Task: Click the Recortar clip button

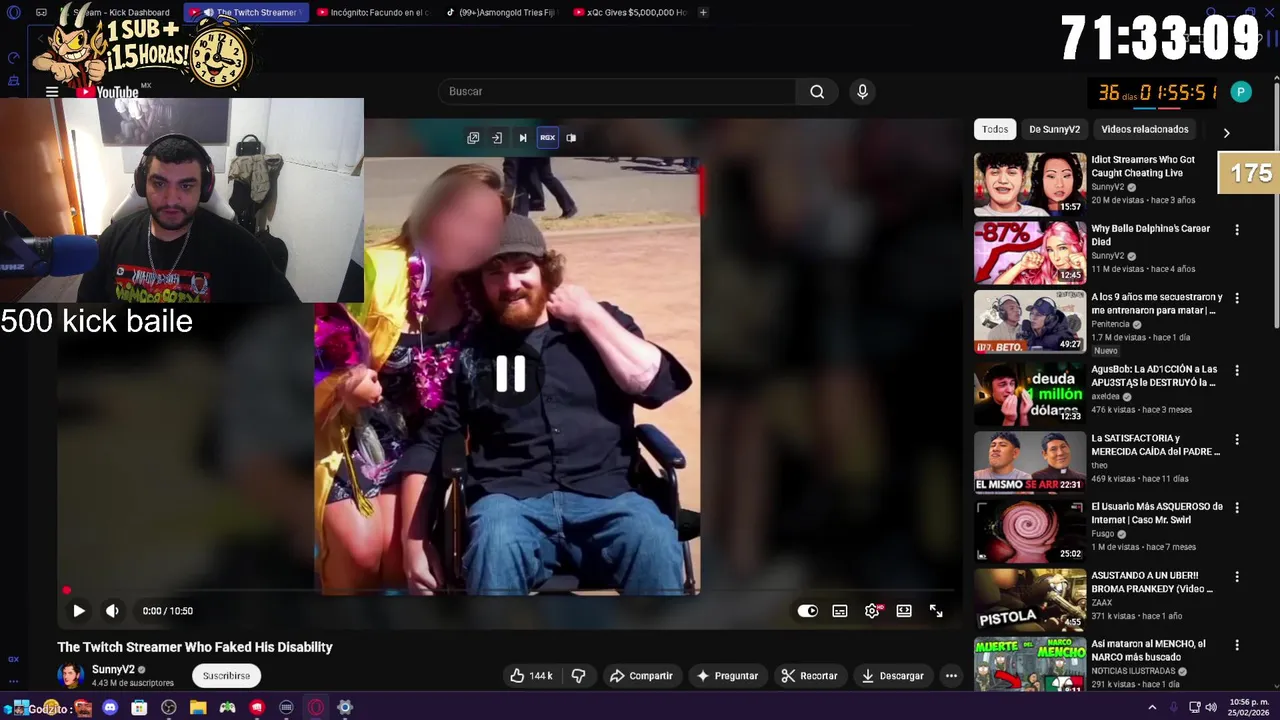Action: pos(809,676)
